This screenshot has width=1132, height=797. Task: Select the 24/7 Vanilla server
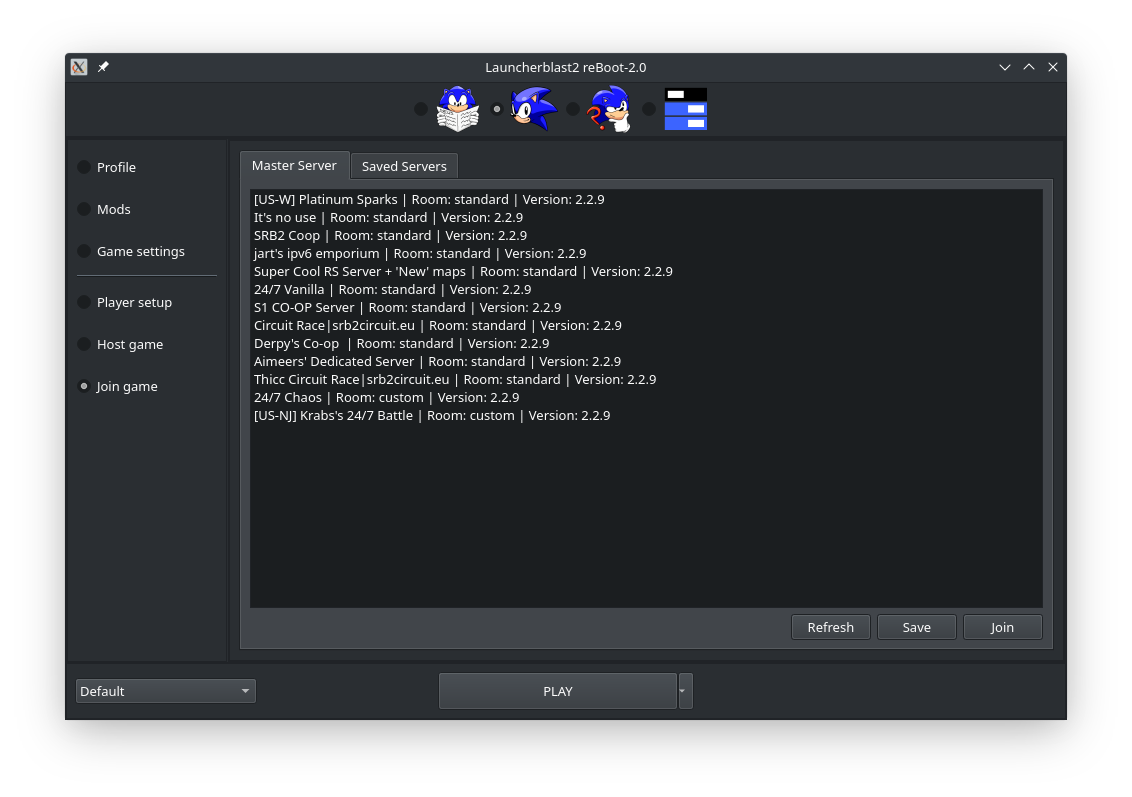646,289
